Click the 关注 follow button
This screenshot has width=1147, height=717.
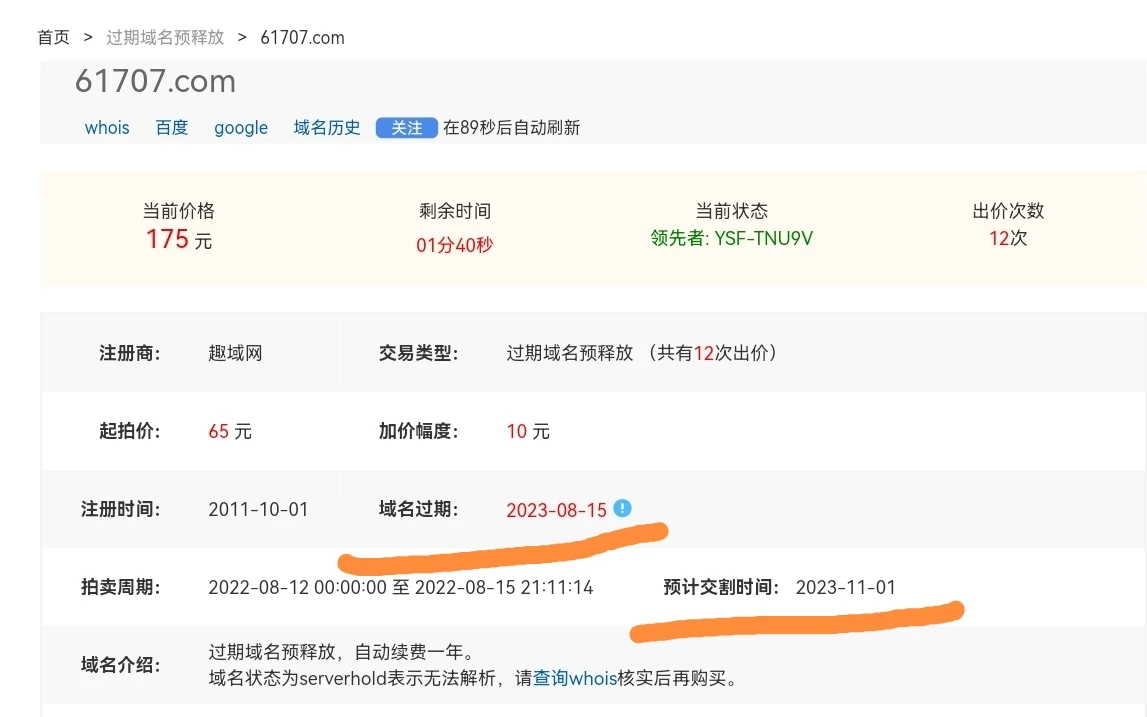pos(406,128)
